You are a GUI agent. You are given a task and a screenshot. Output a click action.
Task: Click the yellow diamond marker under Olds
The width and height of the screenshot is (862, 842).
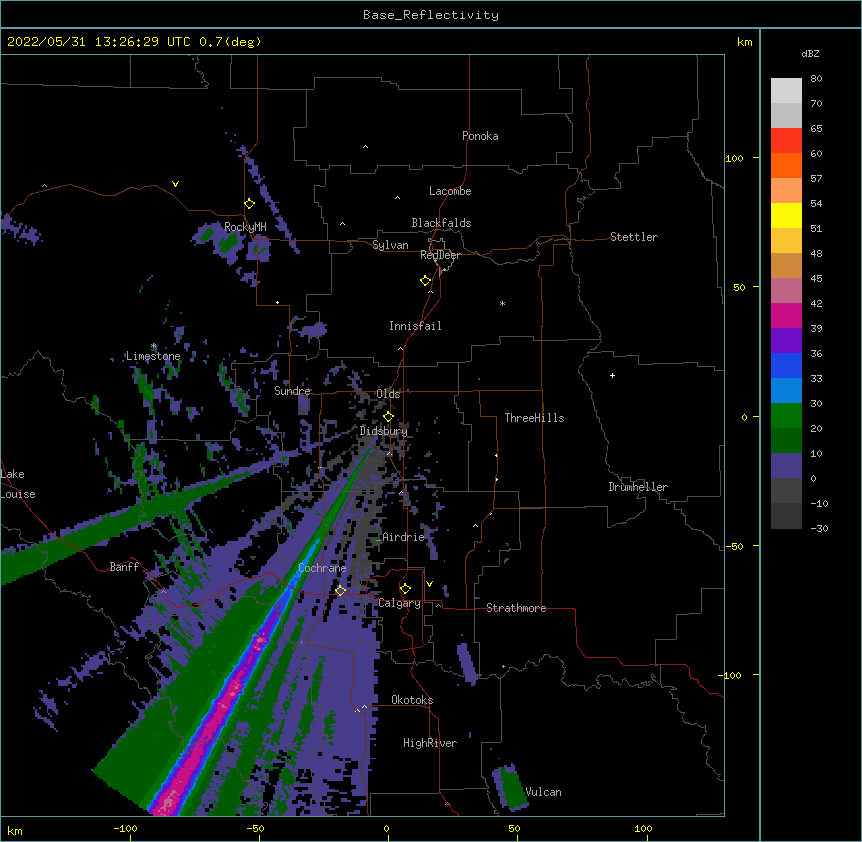click(x=388, y=417)
